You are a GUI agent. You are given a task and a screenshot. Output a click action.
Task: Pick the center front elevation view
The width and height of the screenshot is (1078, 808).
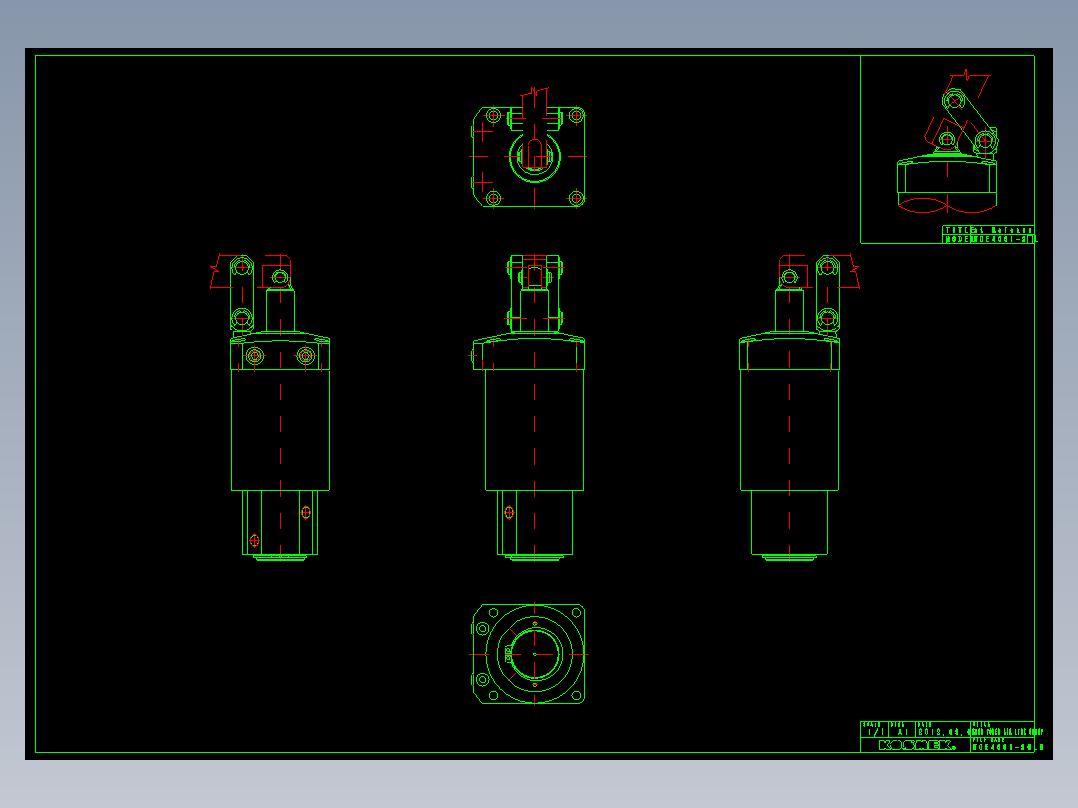pyautogui.click(x=528, y=408)
